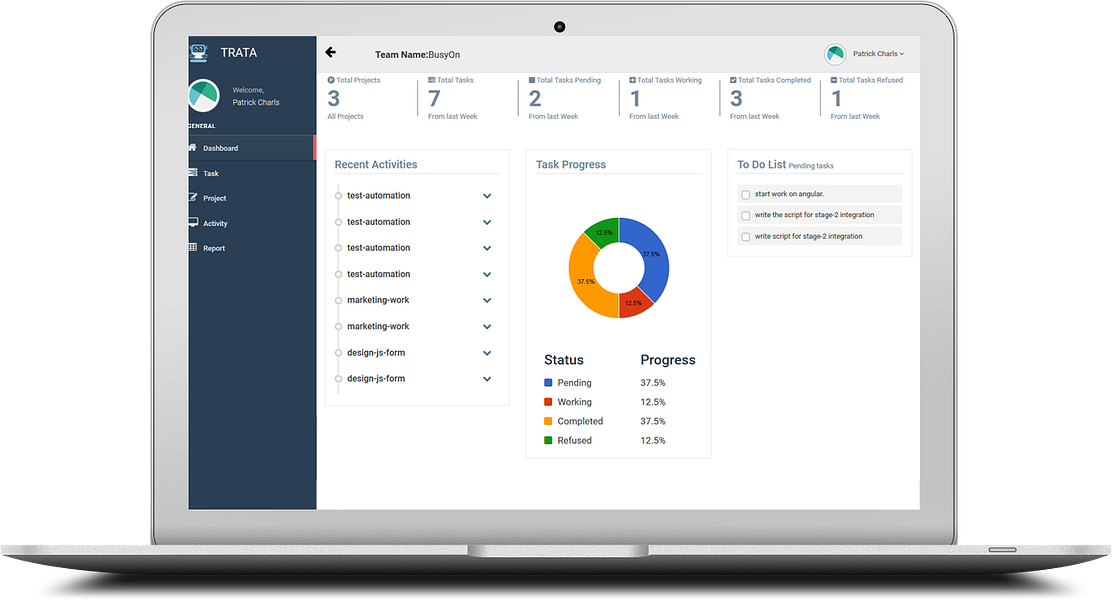1112x600 pixels.
Task: Click the 'All Projects' link under Total Projects
Action: tap(345, 116)
